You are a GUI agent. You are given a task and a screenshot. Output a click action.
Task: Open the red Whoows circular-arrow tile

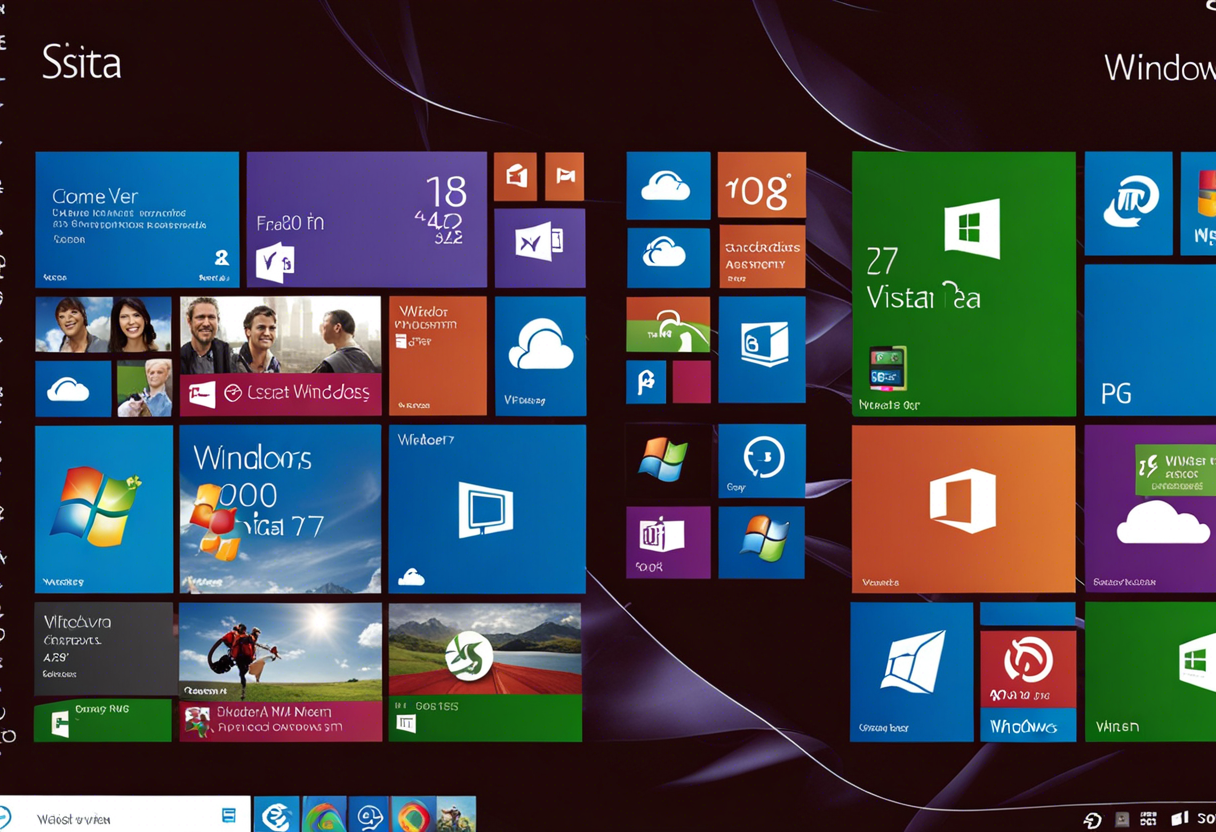(x=1027, y=671)
